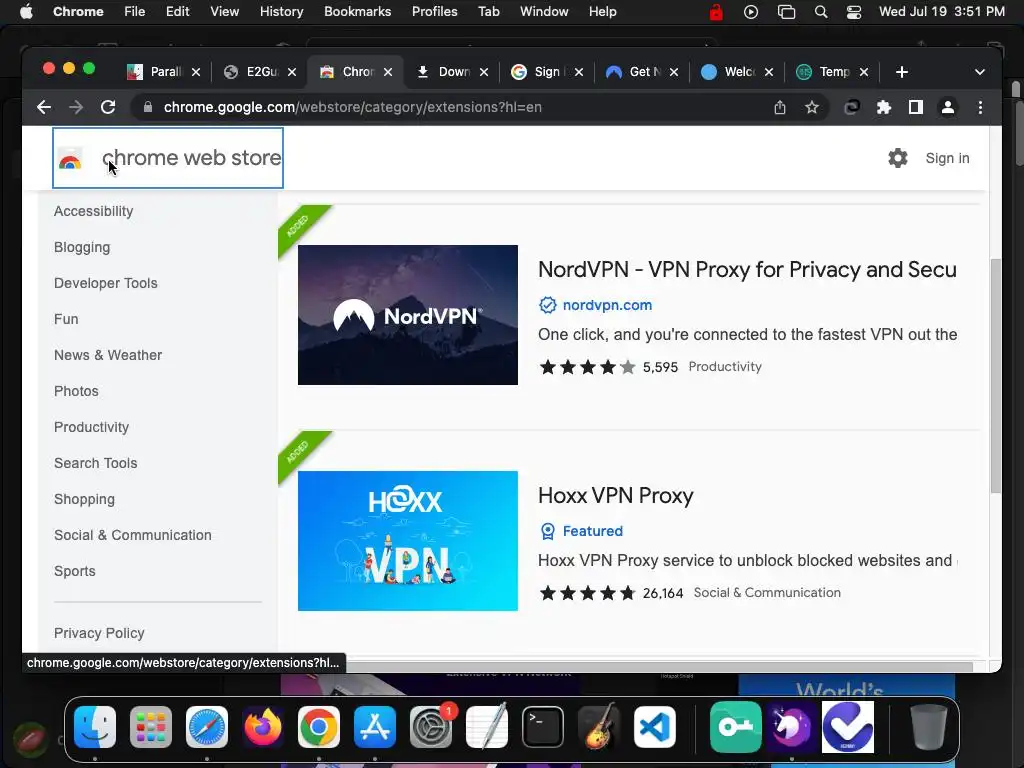
Task: Click the nordvpn.com publisher link
Action: [607, 305]
